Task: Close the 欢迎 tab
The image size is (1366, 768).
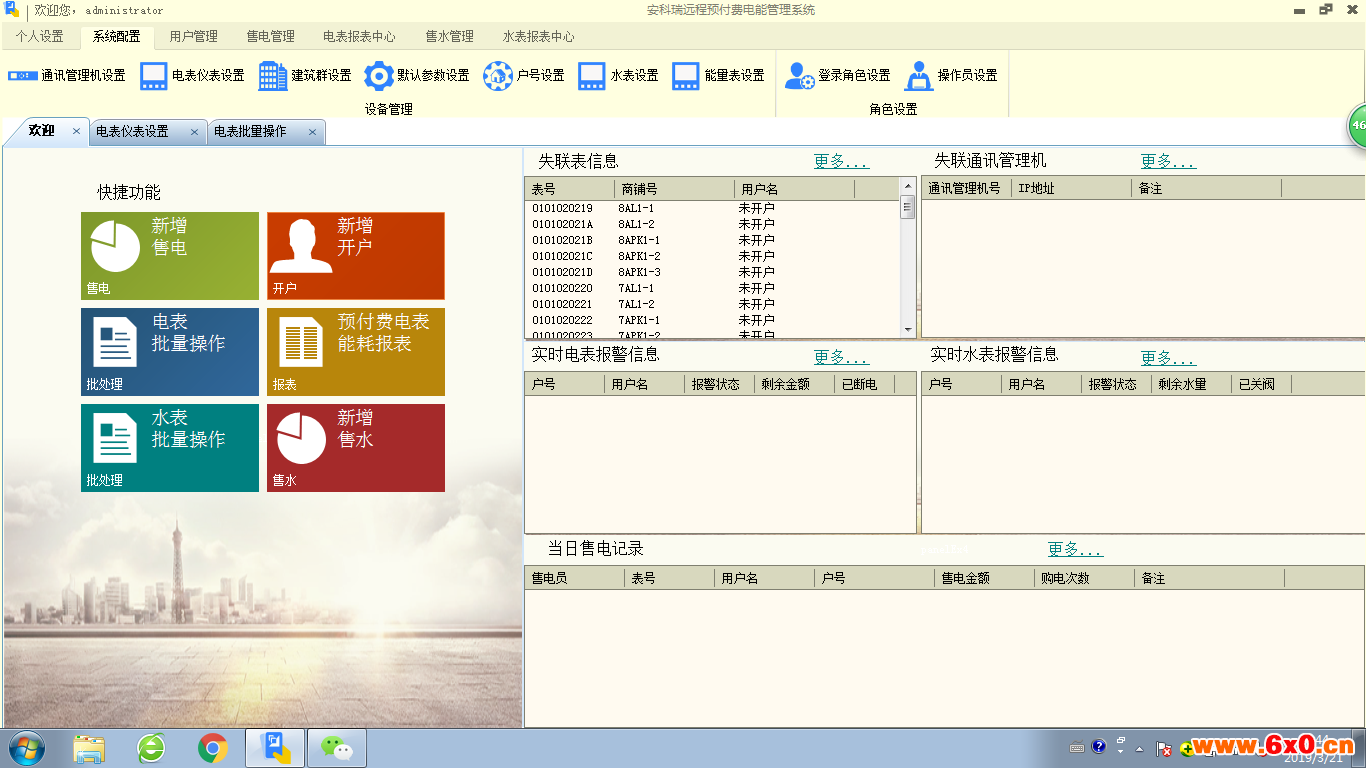Action: point(76,131)
